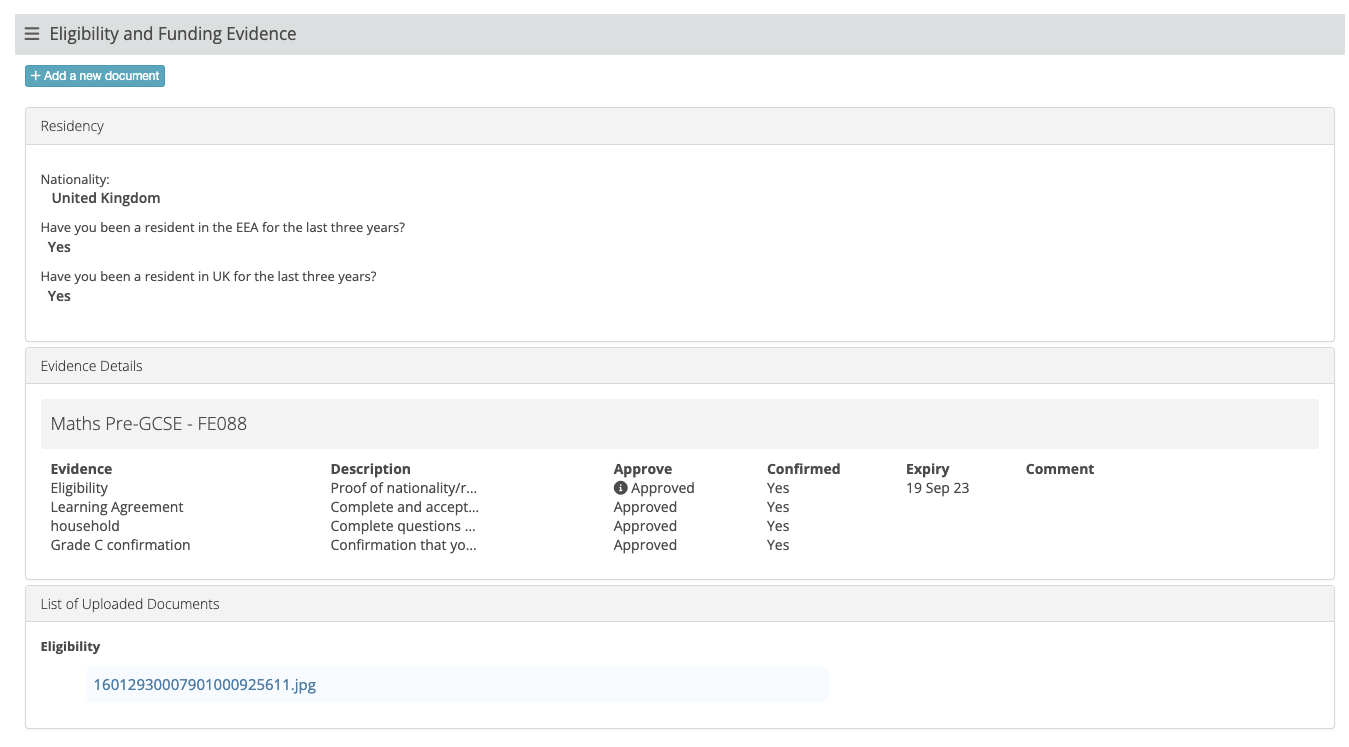Open the uploaded file 1601293000790100925611.jpg
Image resolution: width=1349 pixels, height=747 pixels.
coord(204,685)
